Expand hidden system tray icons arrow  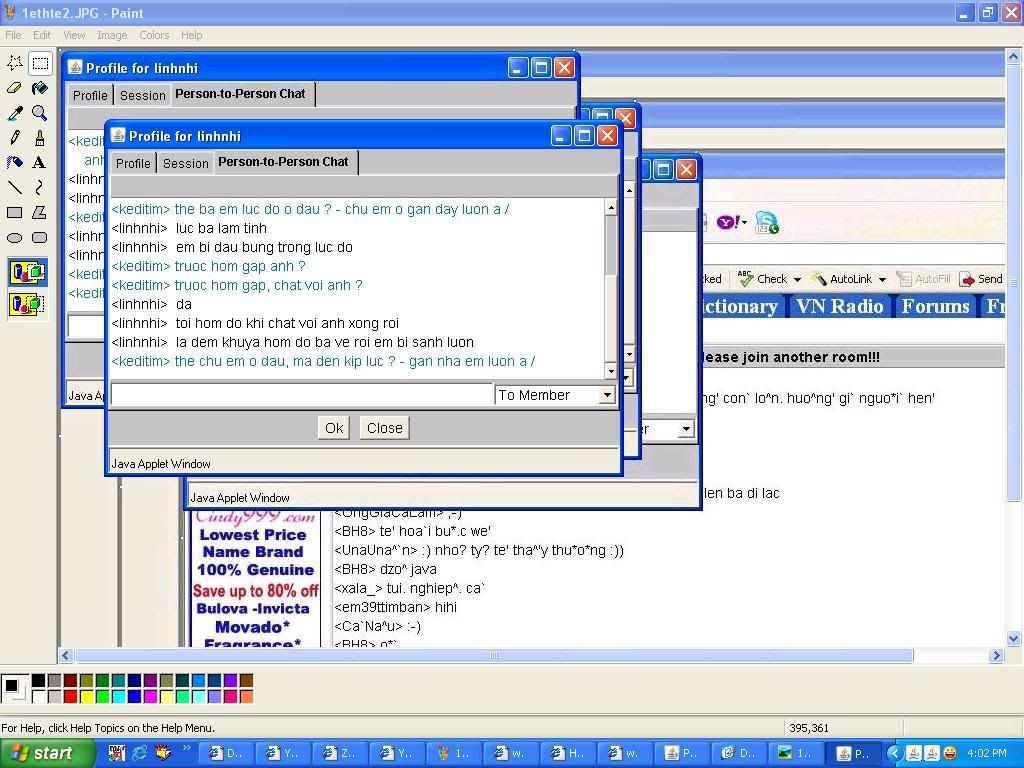point(897,753)
